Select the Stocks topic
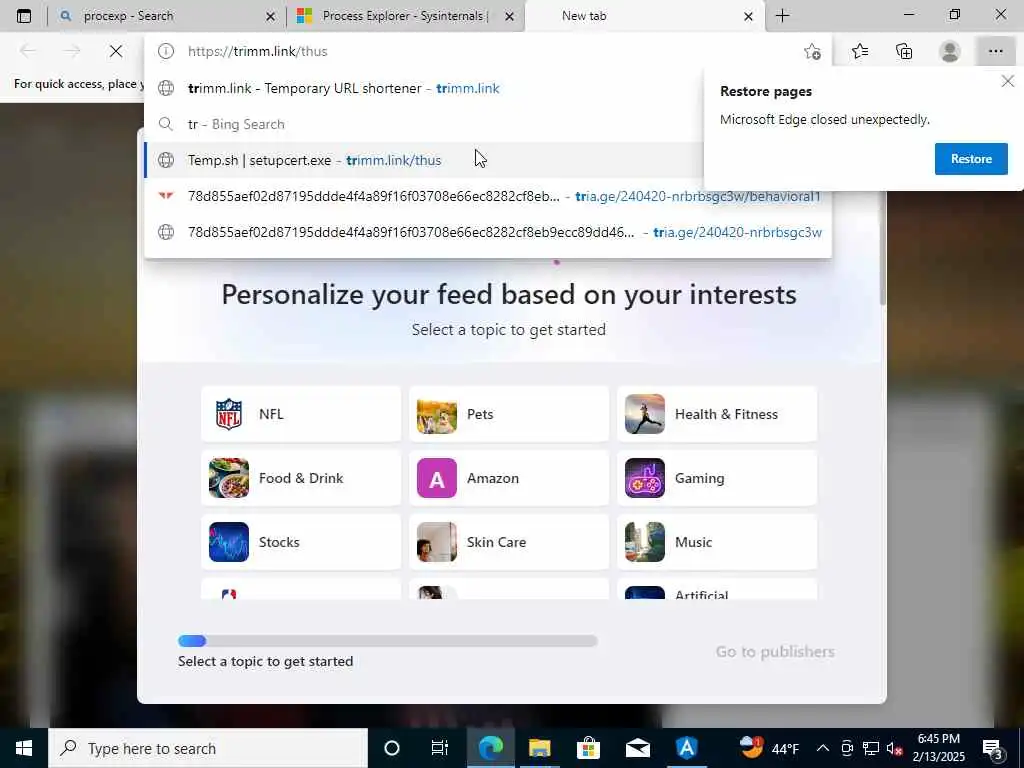Viewport: 1024px width, 768px height. pyautogui.click(x=301, y=542)
